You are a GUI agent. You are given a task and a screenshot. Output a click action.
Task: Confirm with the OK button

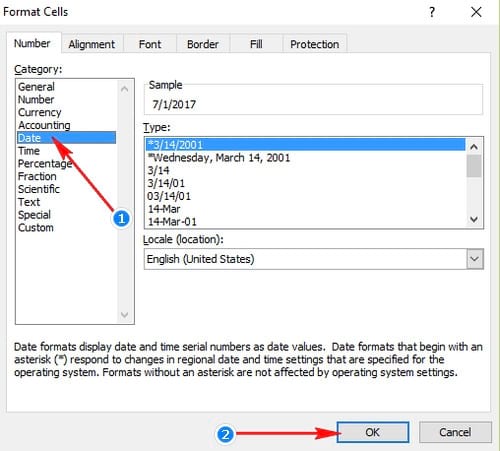pyautogui.click(x=373, y=432)
